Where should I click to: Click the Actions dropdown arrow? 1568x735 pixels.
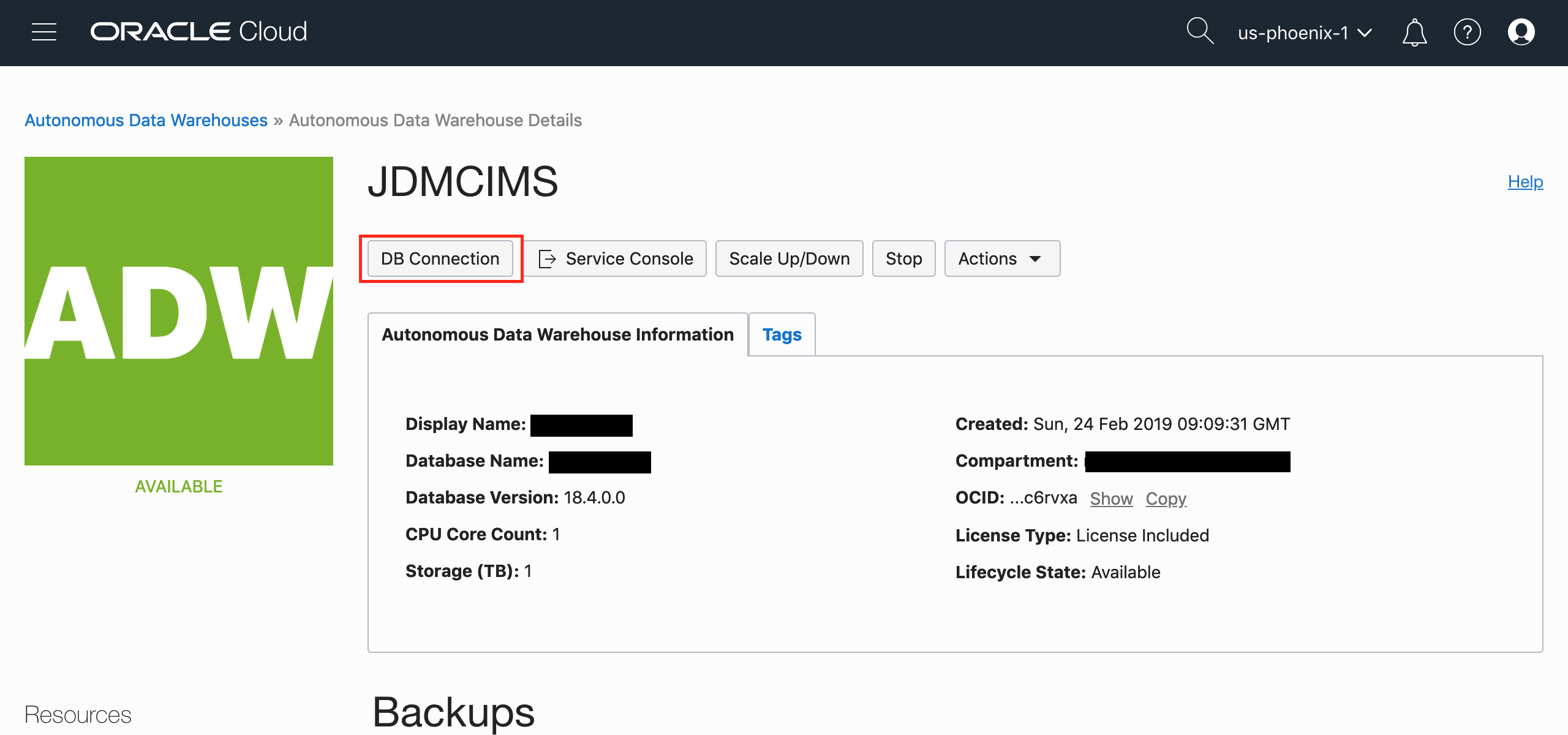[x=1035, y=259]
